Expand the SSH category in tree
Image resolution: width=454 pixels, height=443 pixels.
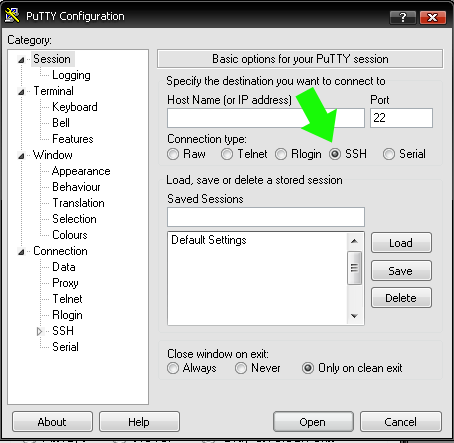39,331
